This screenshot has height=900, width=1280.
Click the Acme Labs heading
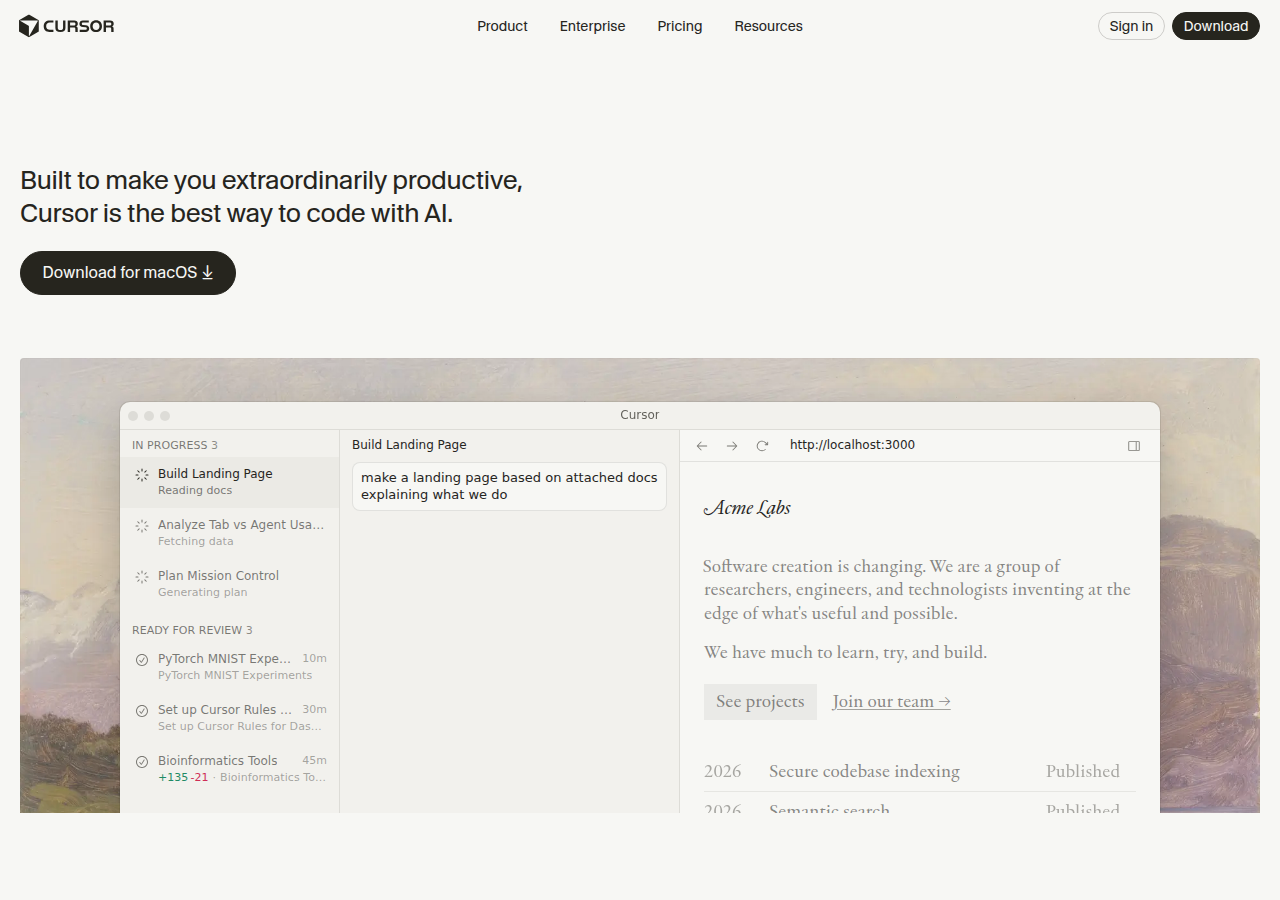click(x=747, y=508)
